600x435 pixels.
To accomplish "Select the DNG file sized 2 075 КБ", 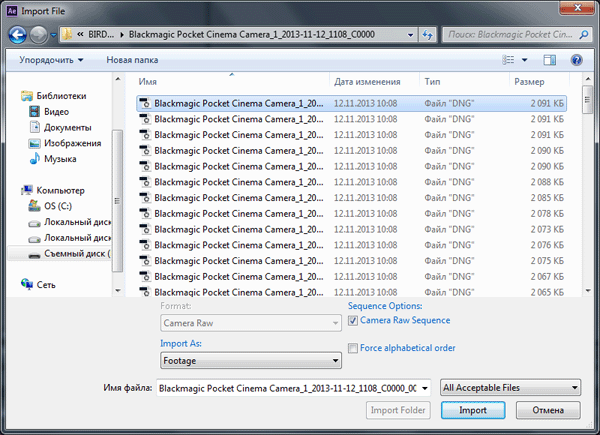I will 351,261.
